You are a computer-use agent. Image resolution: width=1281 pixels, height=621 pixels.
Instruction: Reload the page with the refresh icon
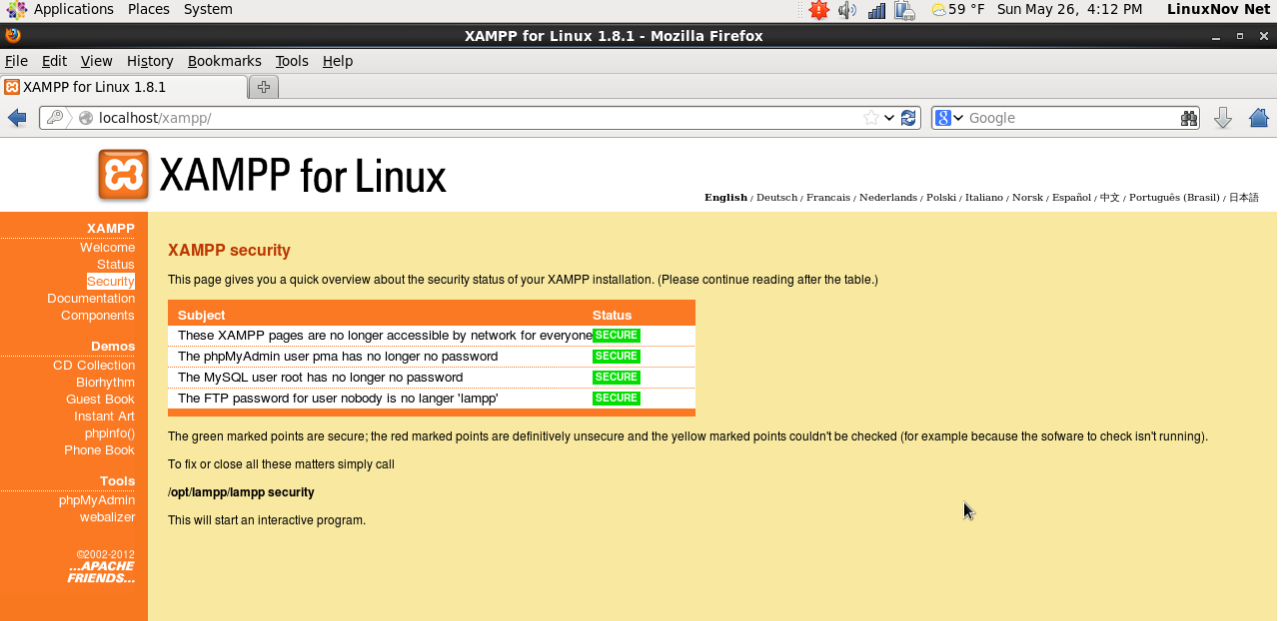908,118
